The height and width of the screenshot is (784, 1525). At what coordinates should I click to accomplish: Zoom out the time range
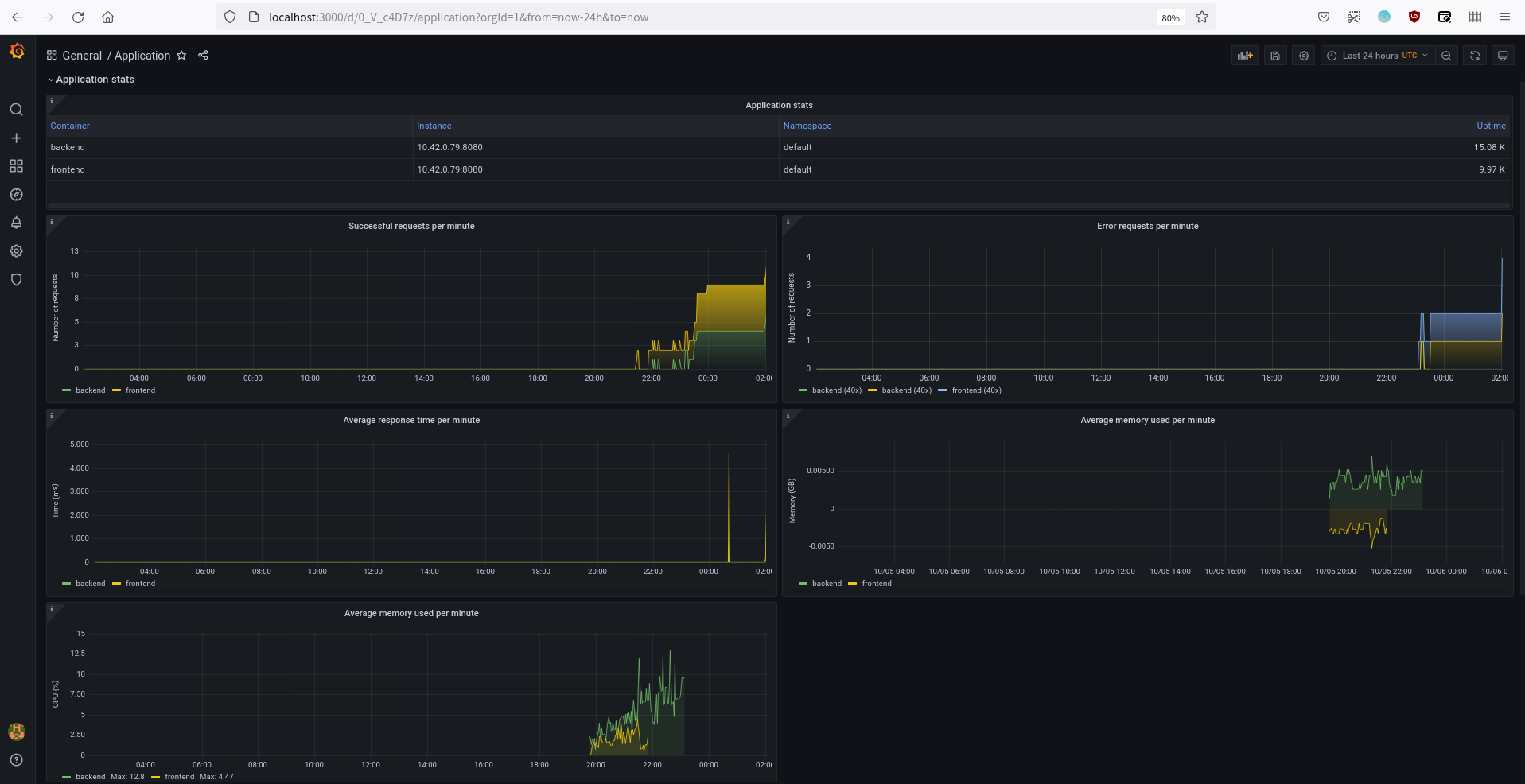1446,56
